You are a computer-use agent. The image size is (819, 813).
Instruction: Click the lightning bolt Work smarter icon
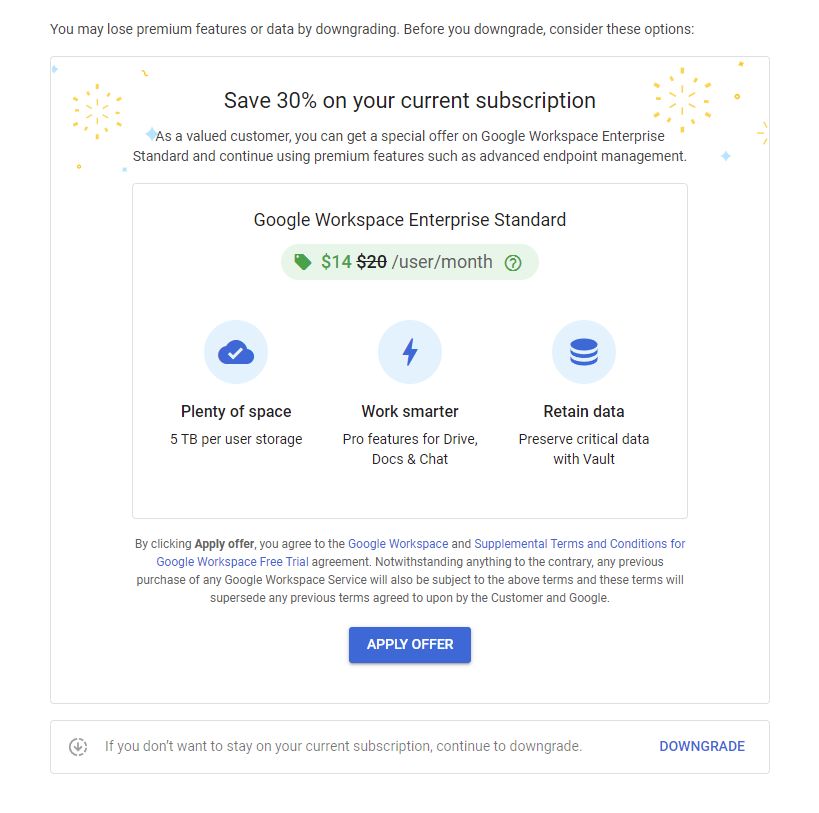410,352
